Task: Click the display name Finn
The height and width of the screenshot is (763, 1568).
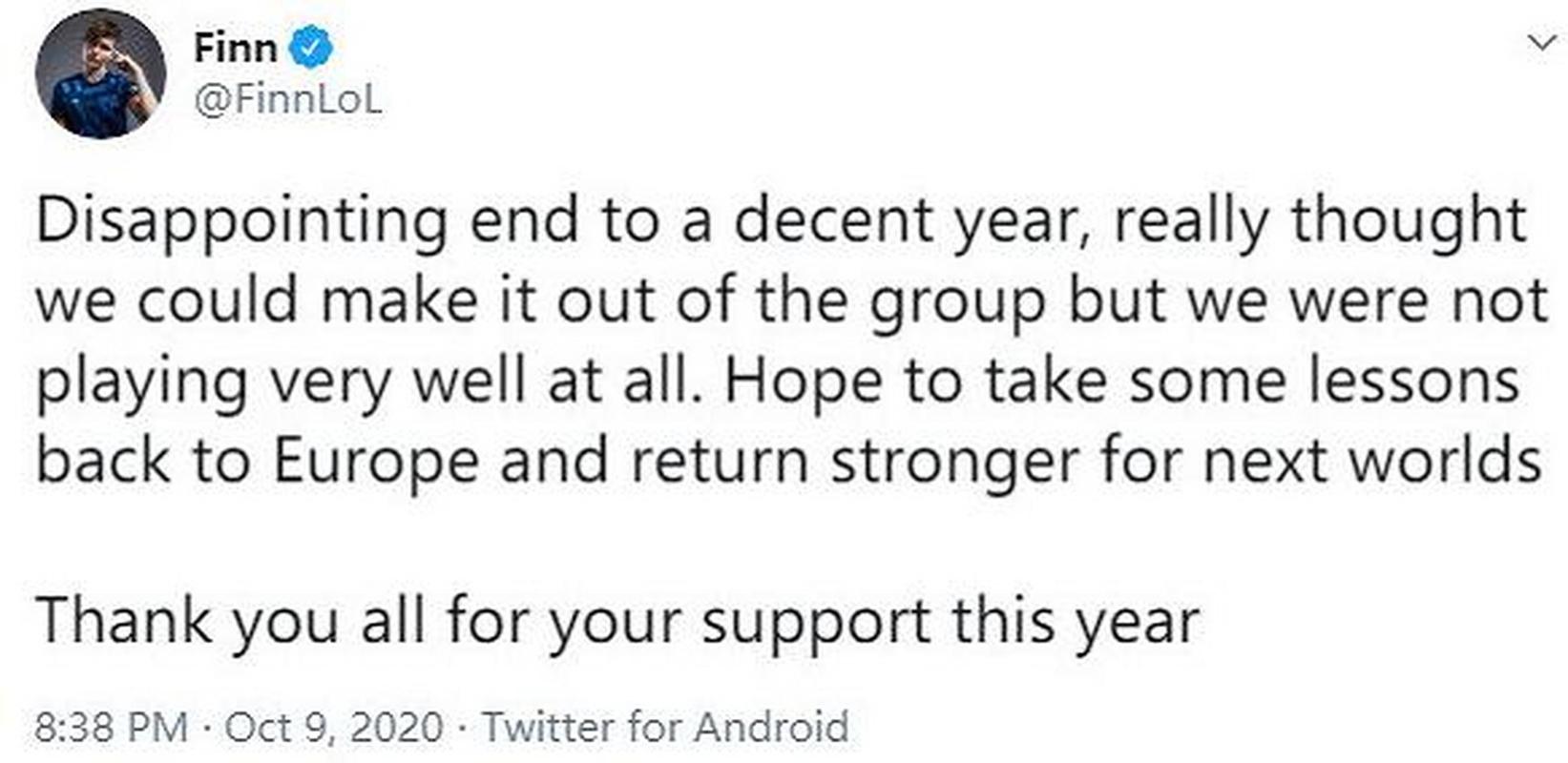Action: tap(236, 48)
